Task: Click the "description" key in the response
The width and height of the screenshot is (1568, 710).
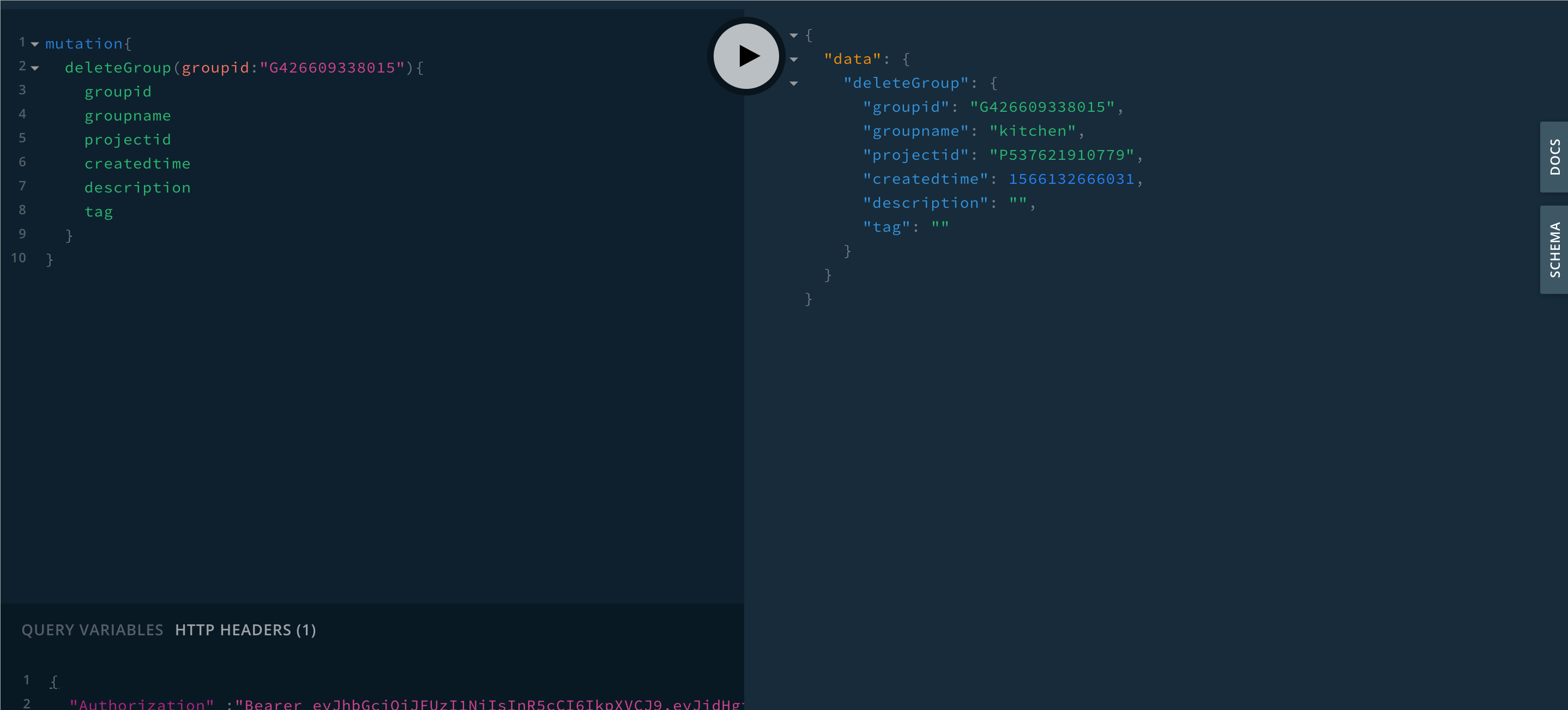Action: (925, 203)
